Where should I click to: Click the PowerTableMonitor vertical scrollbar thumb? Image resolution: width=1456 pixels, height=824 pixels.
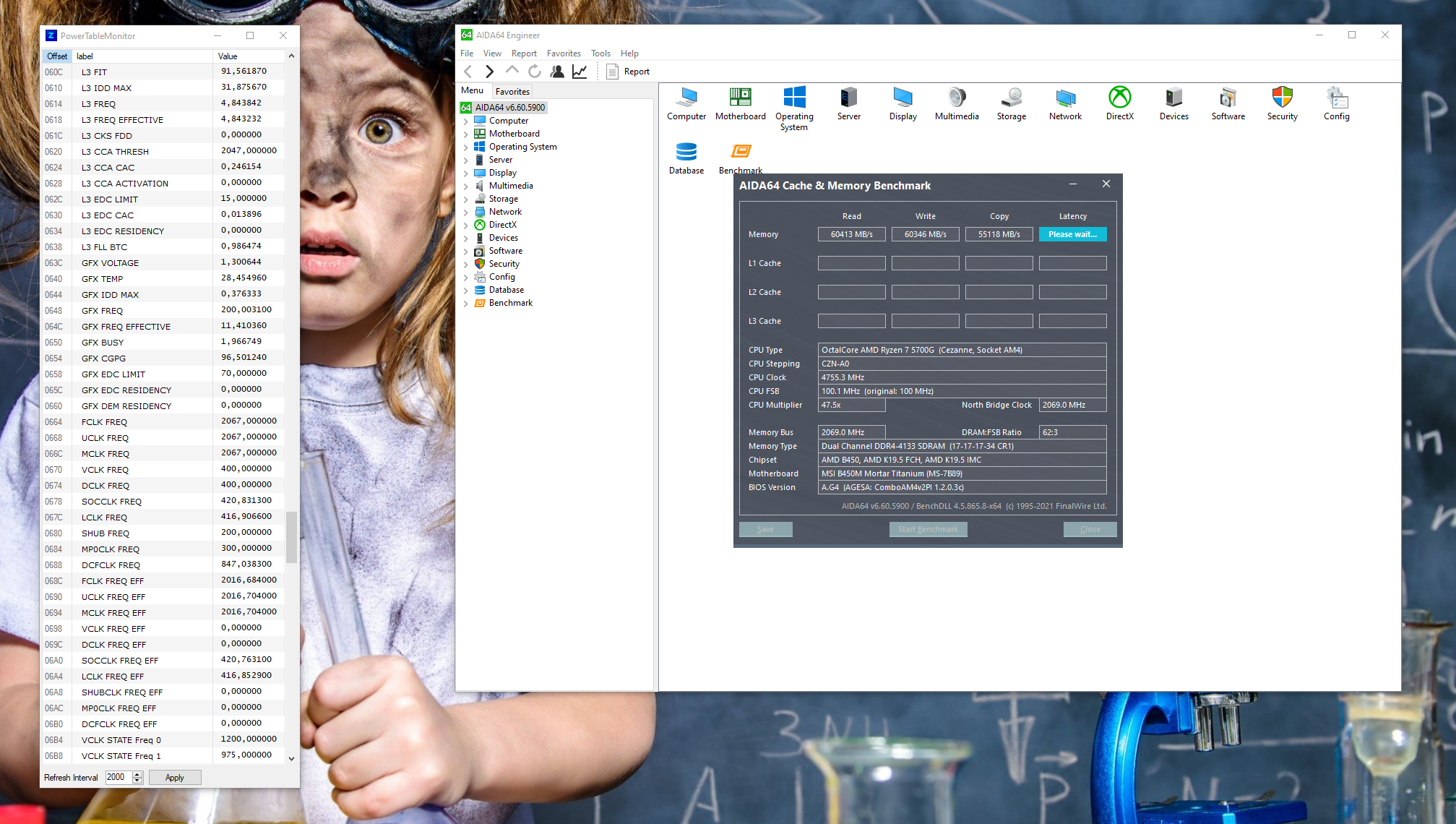tap(291, 536)
